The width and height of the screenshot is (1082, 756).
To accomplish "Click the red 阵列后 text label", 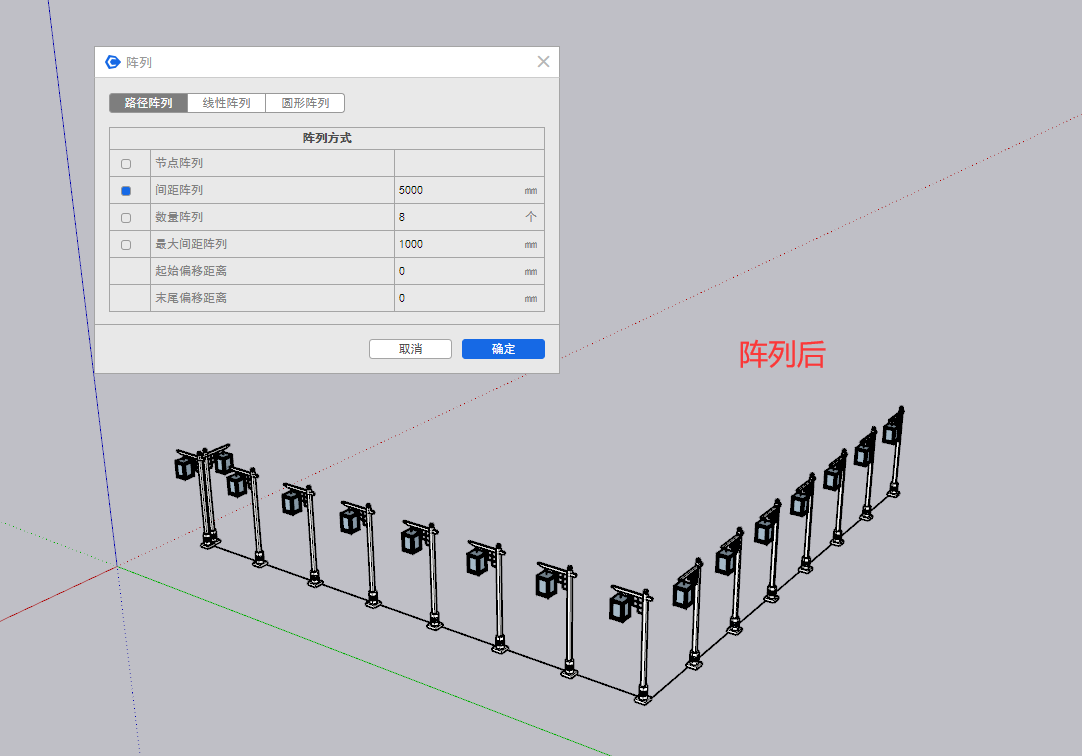I will pos(782,354).
